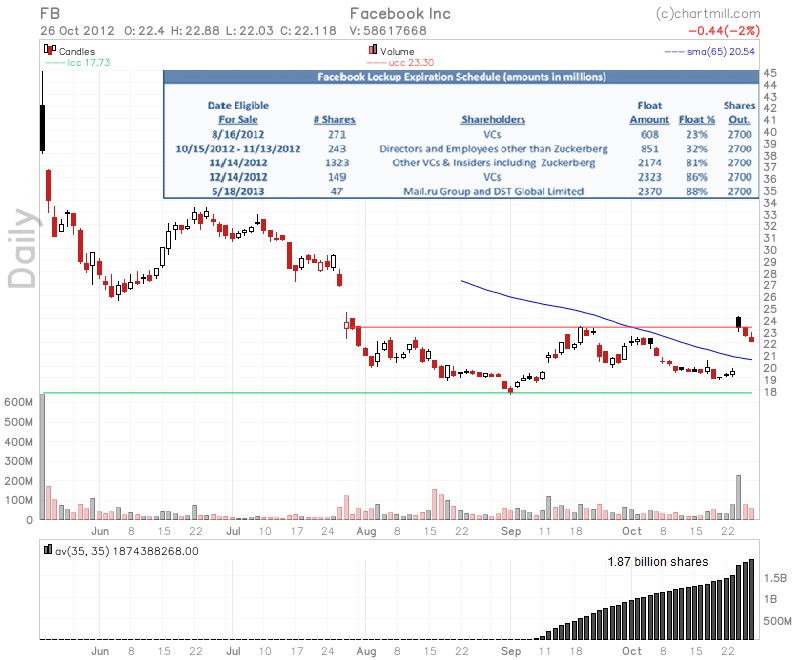Select the sma(65) 20.54 legend entry
This screenshot has height=660, width=800.
710,51
